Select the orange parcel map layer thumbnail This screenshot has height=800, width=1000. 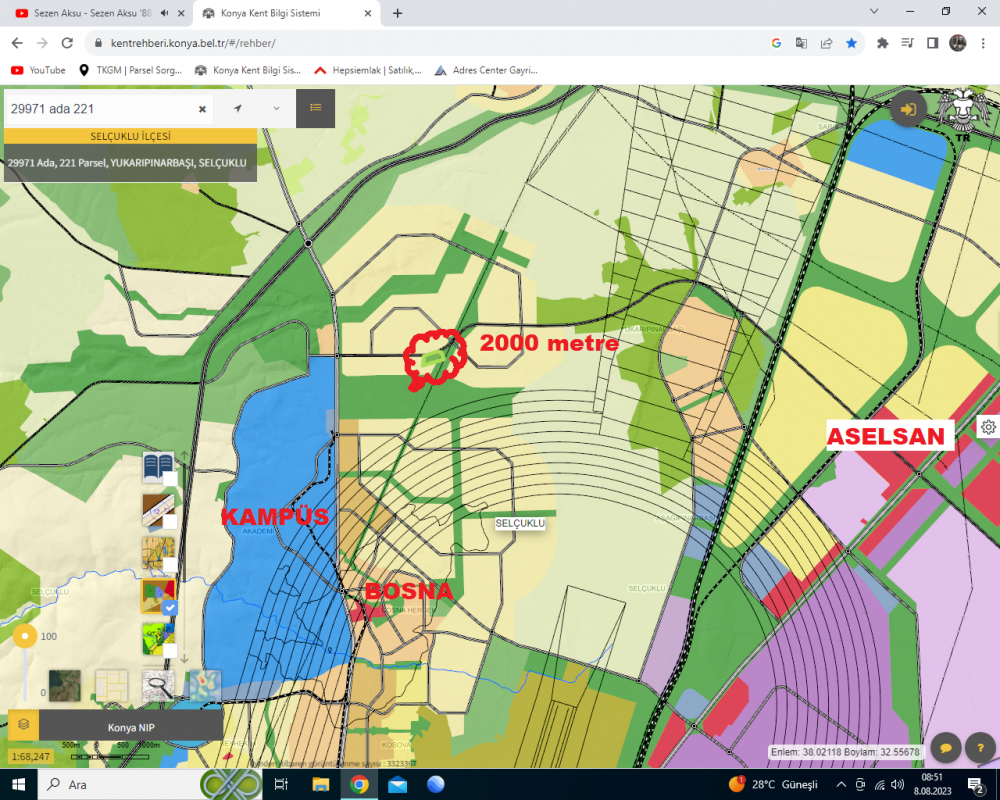click(158, 553)
